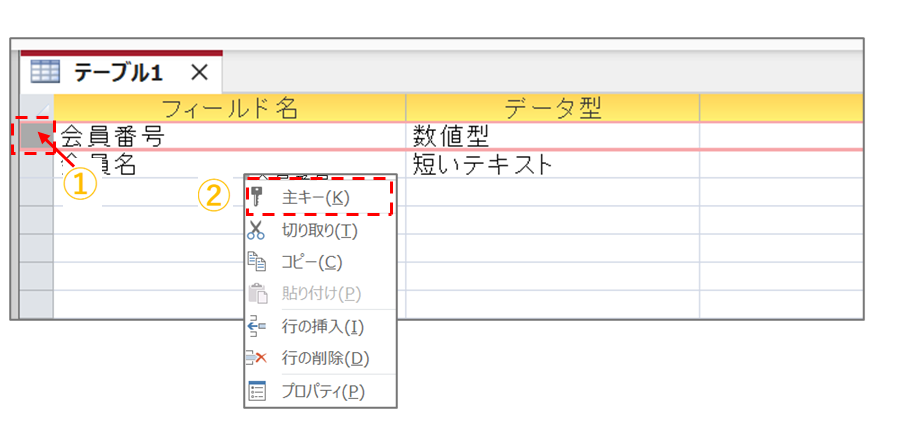The height and width of the screenshot is (433, 900).
Task: Click the clipboard icon for 貼り付け
Action: [257, 294]
